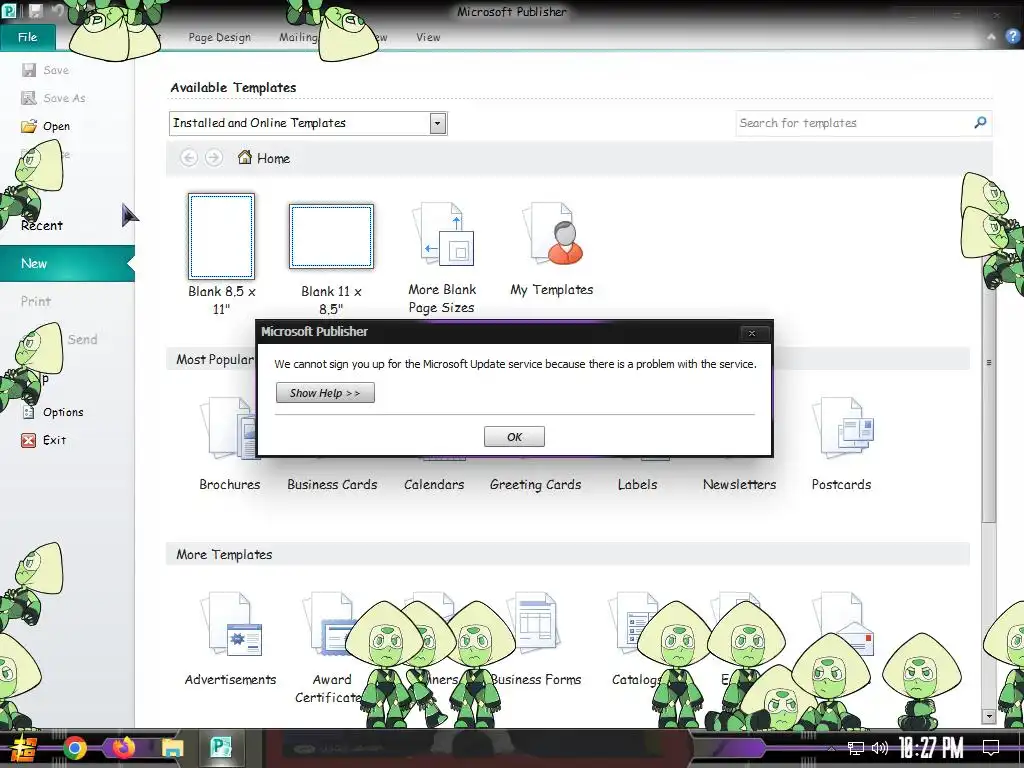Open Google Chrome from the taskbar
1024x768 pixels.
click(x=75, y=748)
